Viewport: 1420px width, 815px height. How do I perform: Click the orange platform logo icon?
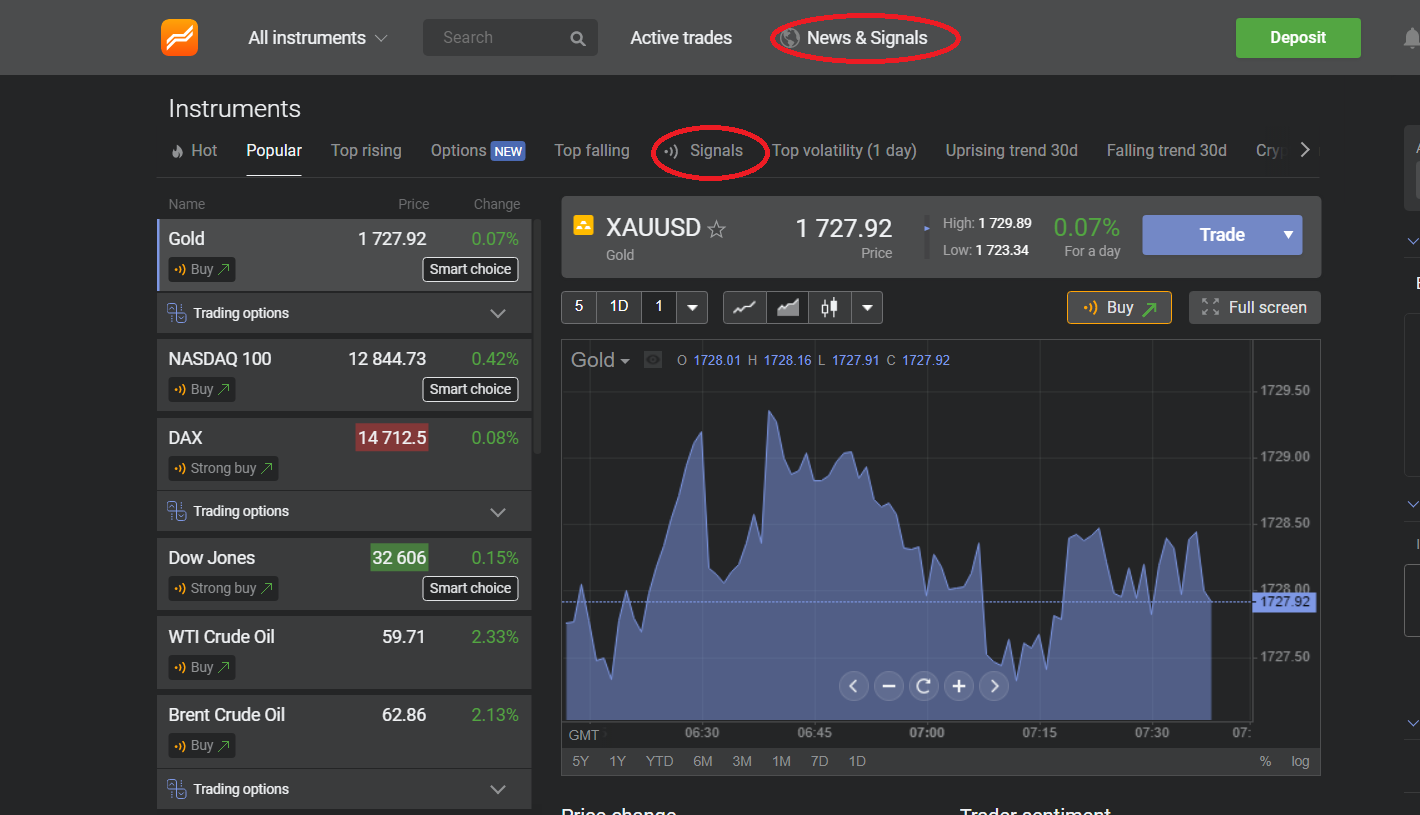(179, 38)
